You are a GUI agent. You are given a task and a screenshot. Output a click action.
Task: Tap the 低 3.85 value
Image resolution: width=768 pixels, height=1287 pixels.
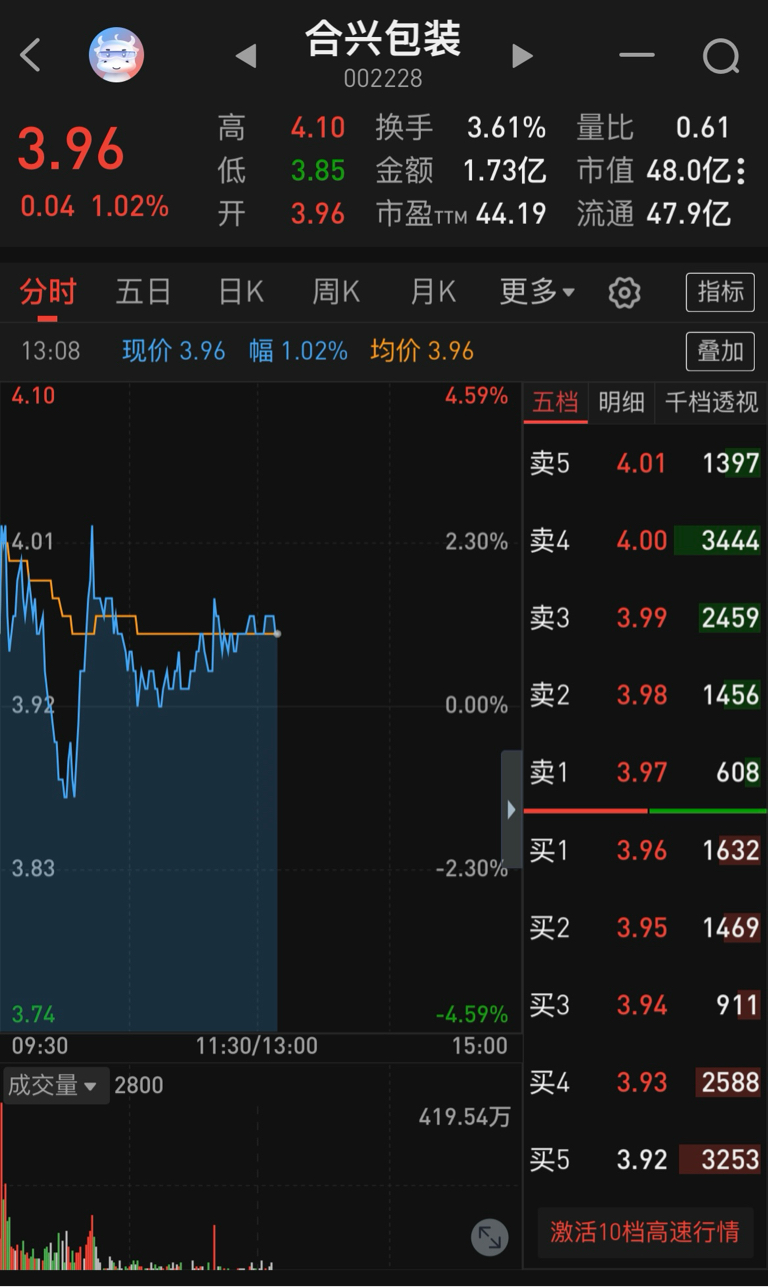(x=318, y=171)
